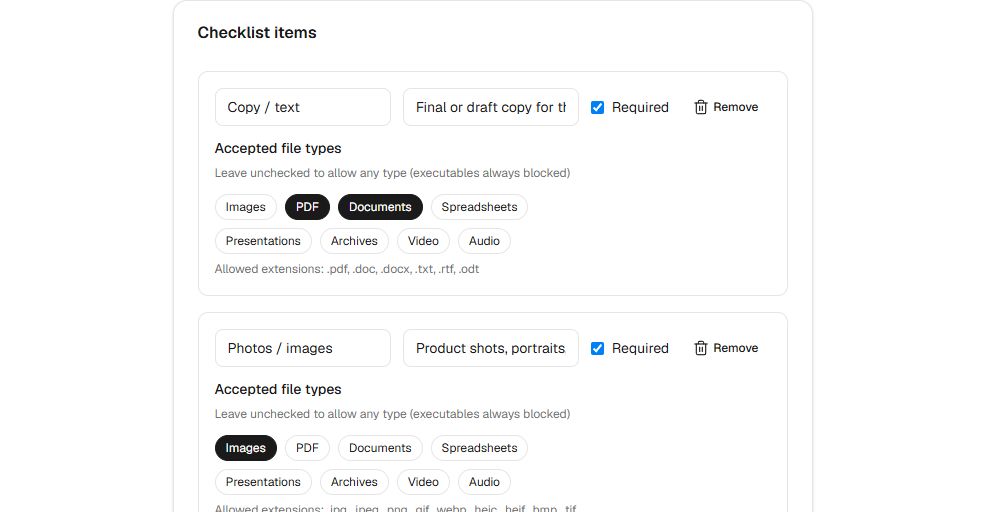Click trash icon for Copy / text item
This screenshot has width=985, height=512.
(x=700, y=107)
